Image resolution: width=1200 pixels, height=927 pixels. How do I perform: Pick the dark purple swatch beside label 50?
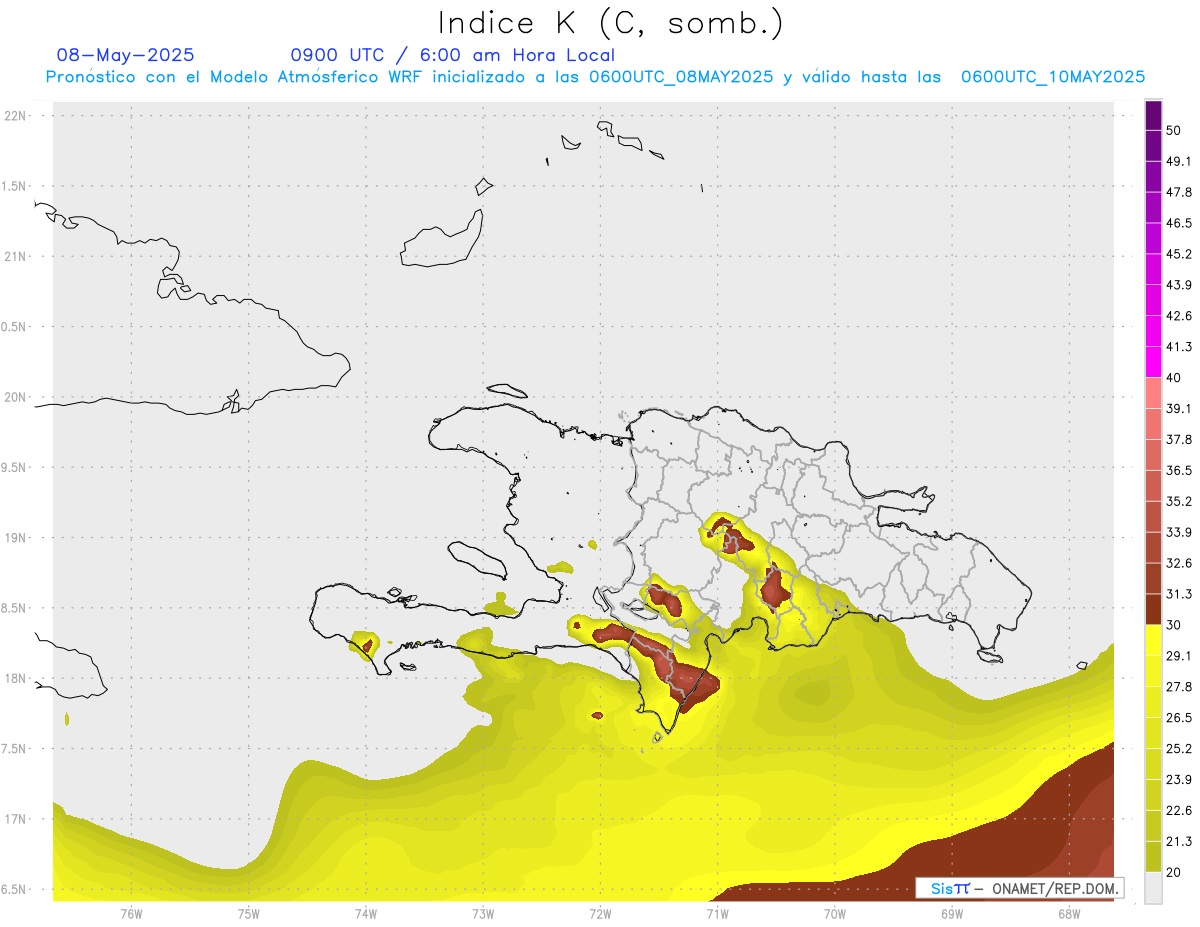1153,117
